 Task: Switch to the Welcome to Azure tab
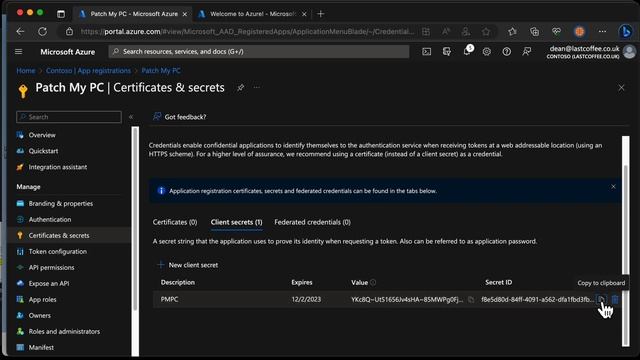[252, 14]
